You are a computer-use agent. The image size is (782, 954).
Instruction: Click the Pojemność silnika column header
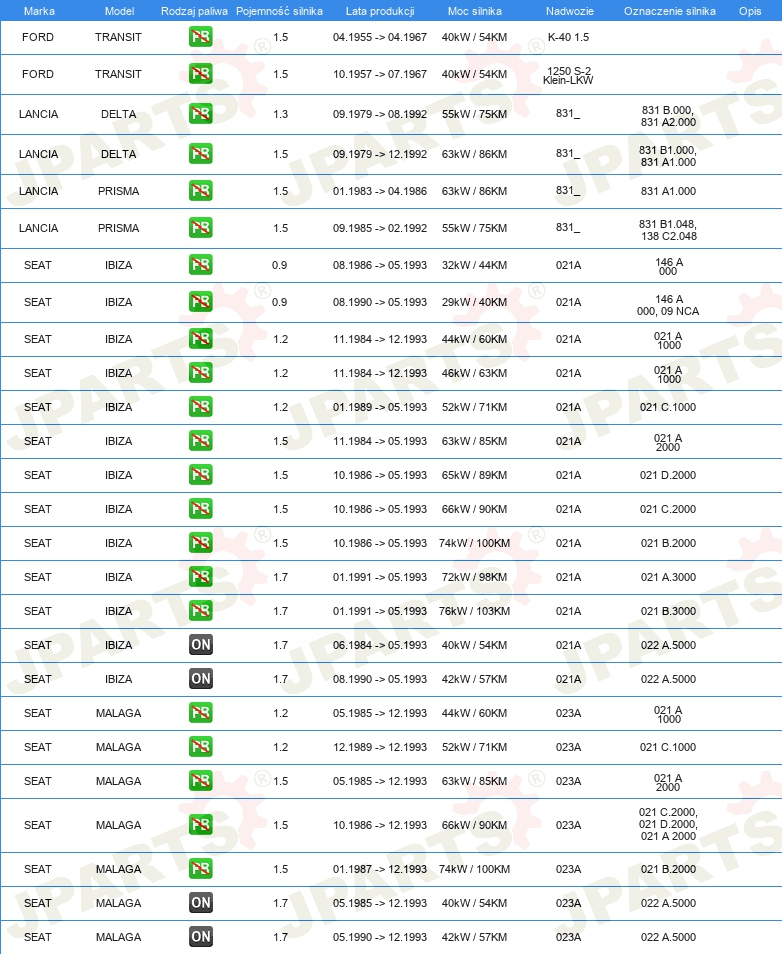279,11
